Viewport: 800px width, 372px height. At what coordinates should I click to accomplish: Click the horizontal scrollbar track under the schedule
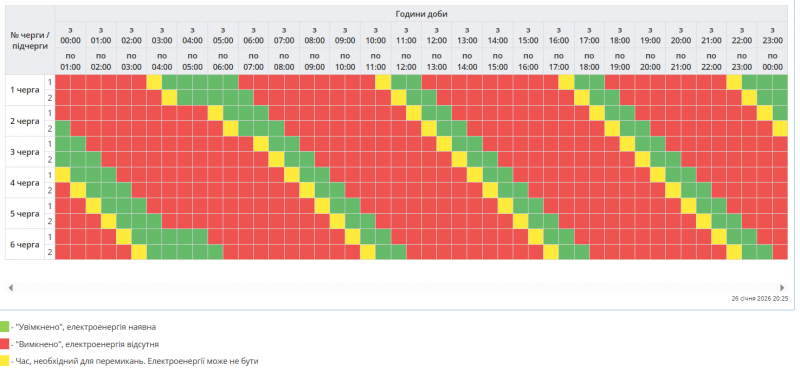pyautogui.click(x=396, y=288)
